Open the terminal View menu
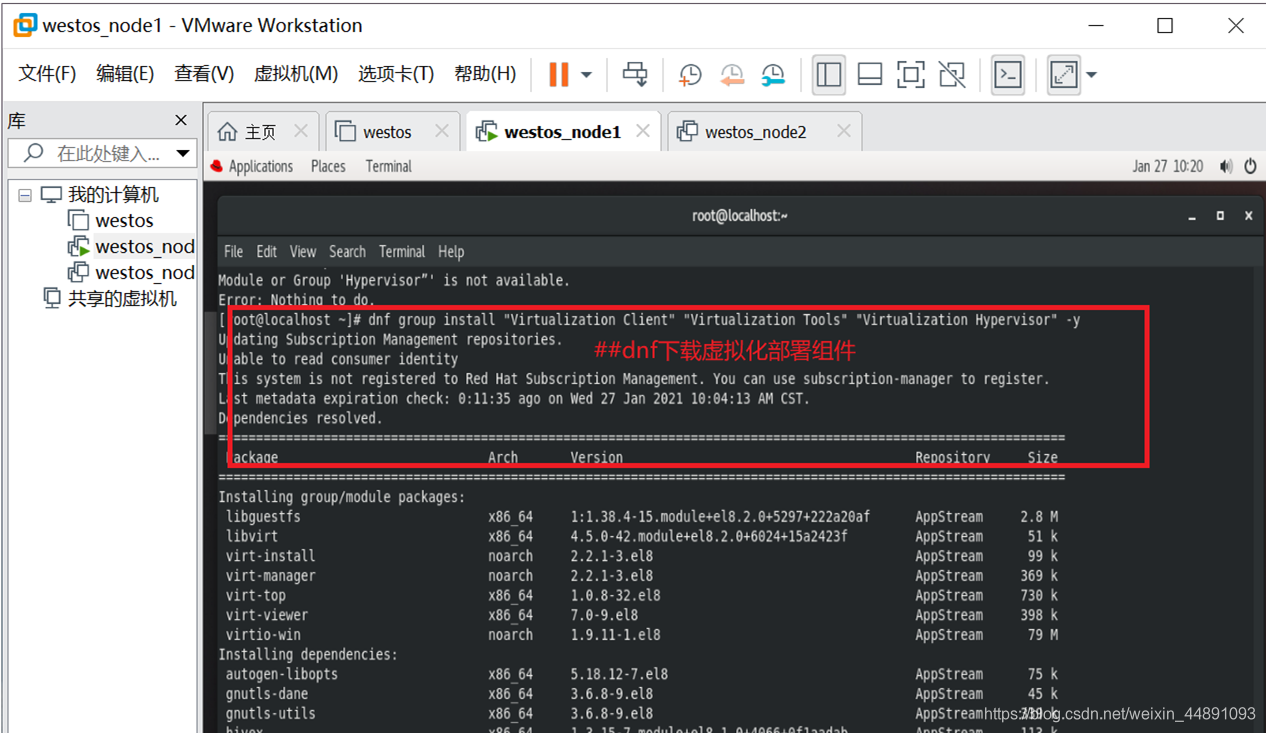Image resolution: width=1266 pixels, height=733 pixels. pyautogui.click(x=303, y=251)
